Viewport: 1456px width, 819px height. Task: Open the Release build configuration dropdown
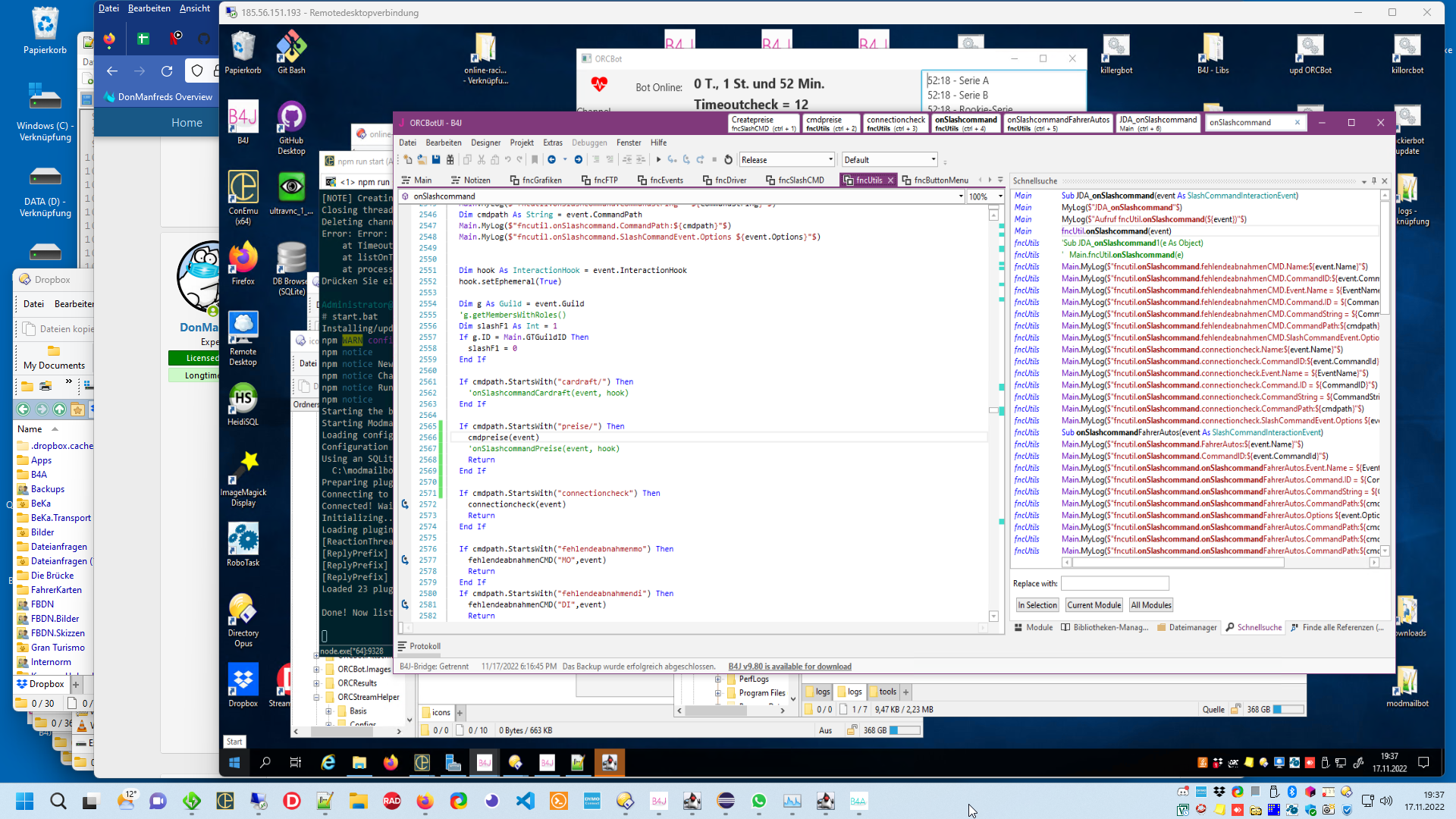(x=830, y=160)
